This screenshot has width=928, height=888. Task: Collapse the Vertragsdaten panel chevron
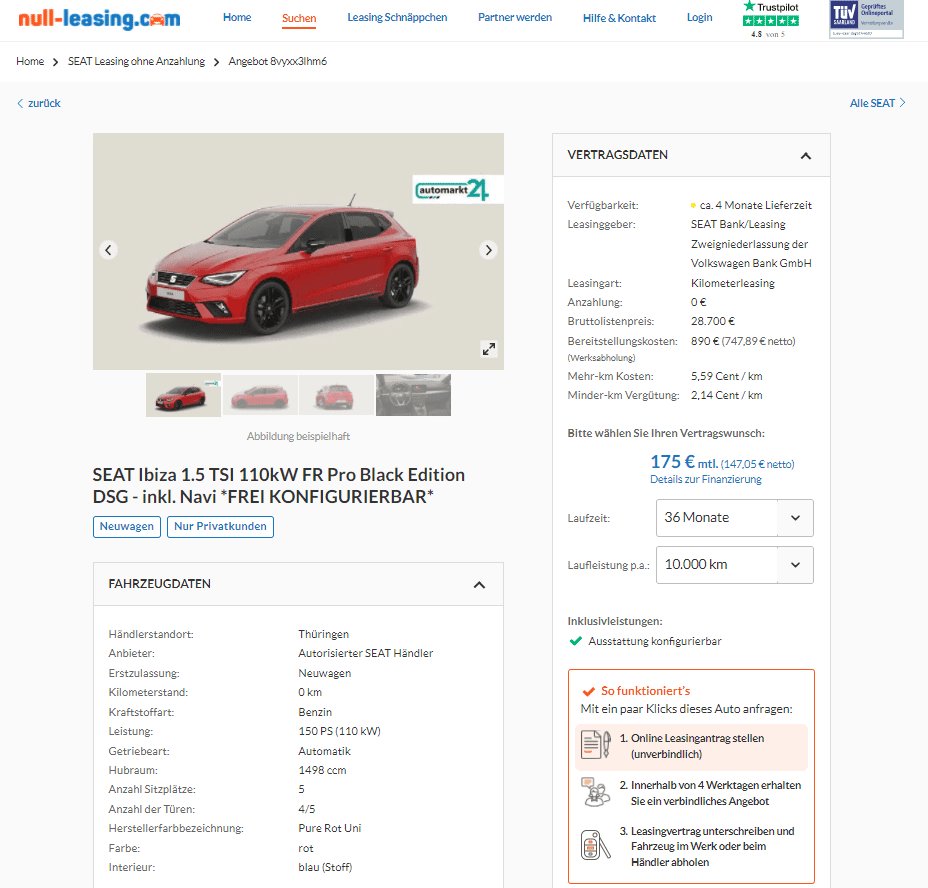click(x=805, y=156)
